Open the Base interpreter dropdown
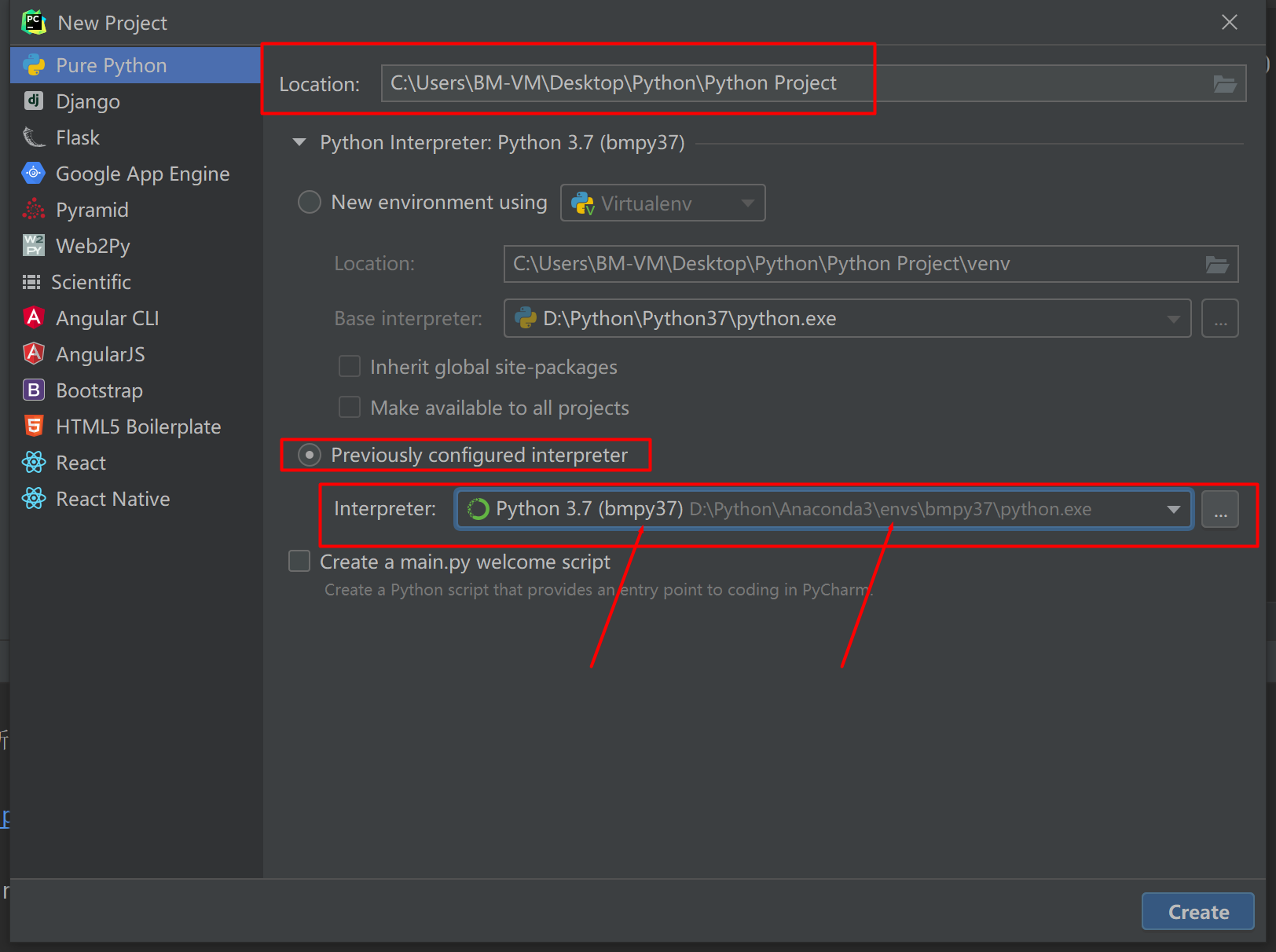Screen dimensions: 1276x952 pos(848,318)
